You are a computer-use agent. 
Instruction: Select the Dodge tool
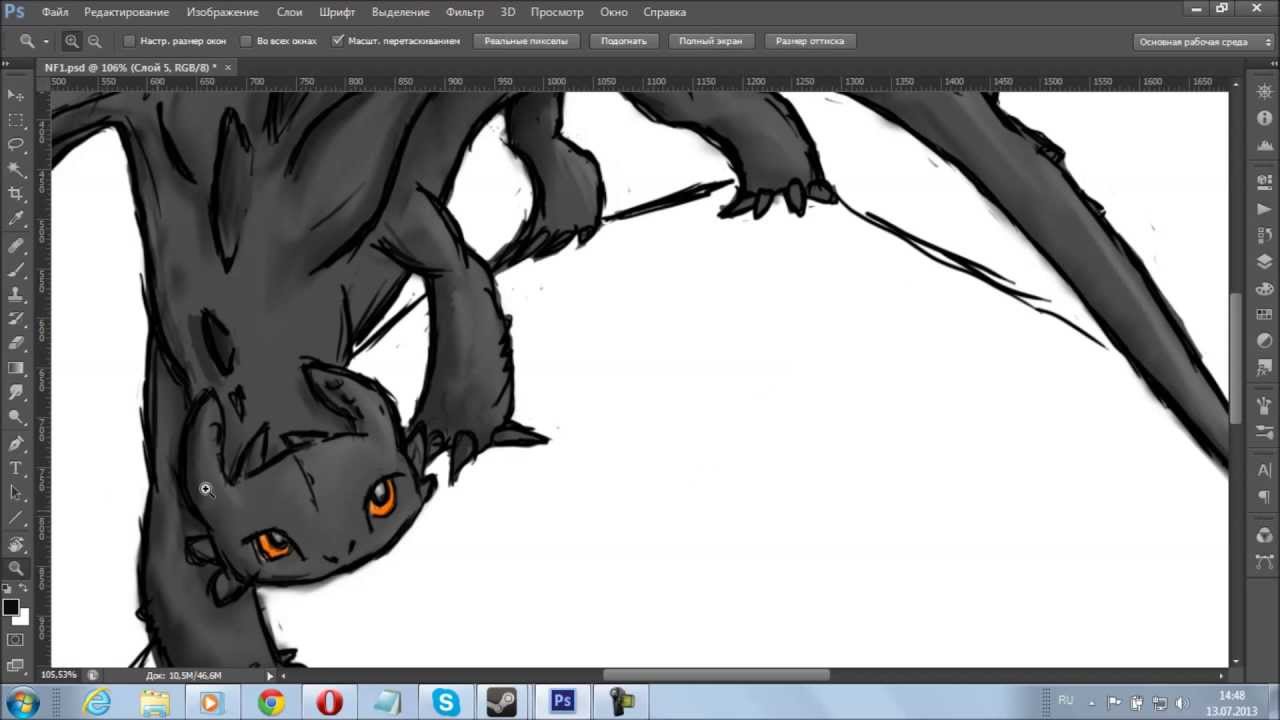[x=16, y=417]
